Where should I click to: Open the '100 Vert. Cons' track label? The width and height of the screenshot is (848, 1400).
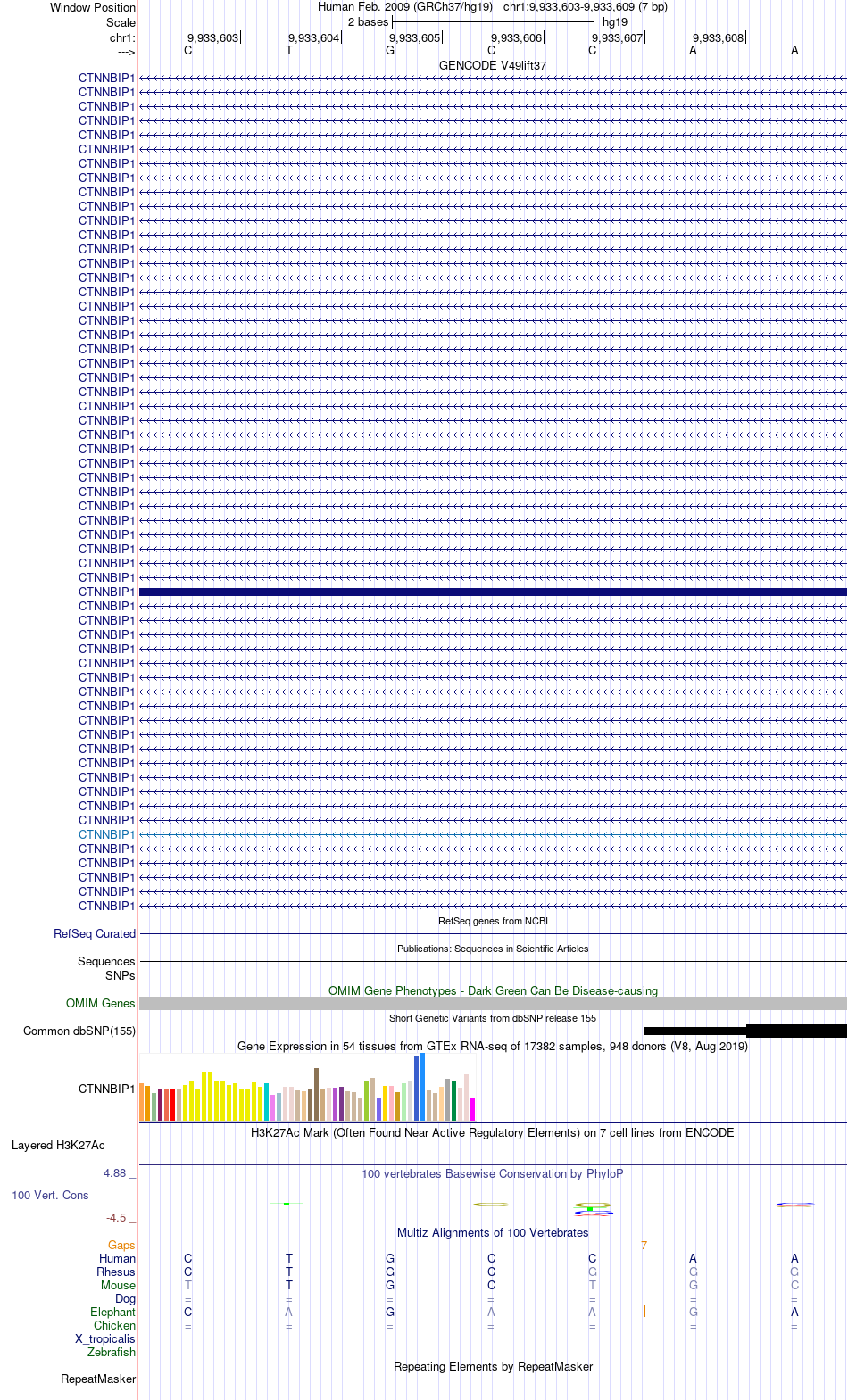[x=50, y=1195]
